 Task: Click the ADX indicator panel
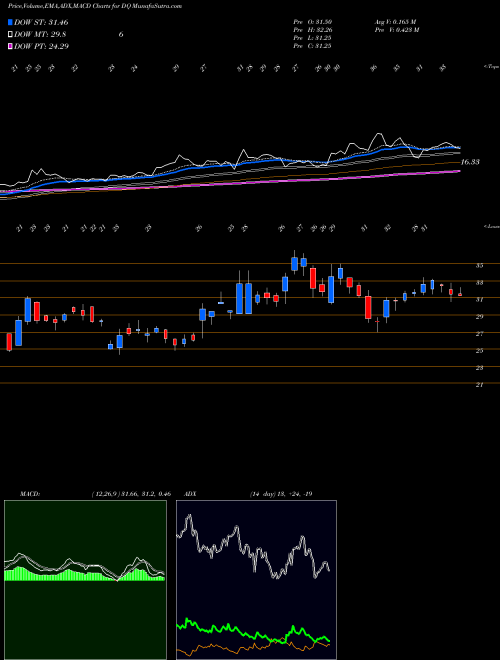[256, 580]
